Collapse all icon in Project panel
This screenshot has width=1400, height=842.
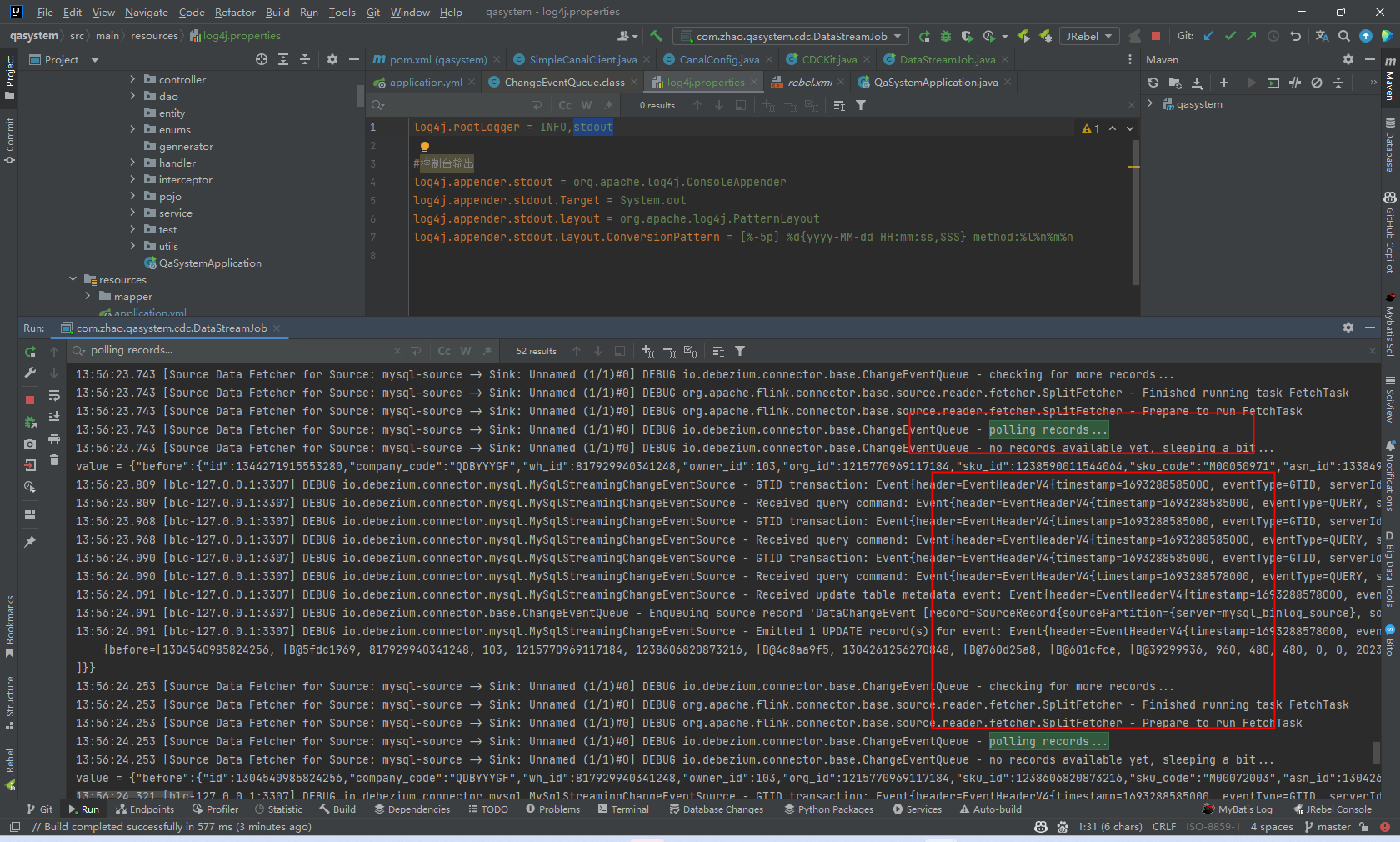click(x=305, y=59)
